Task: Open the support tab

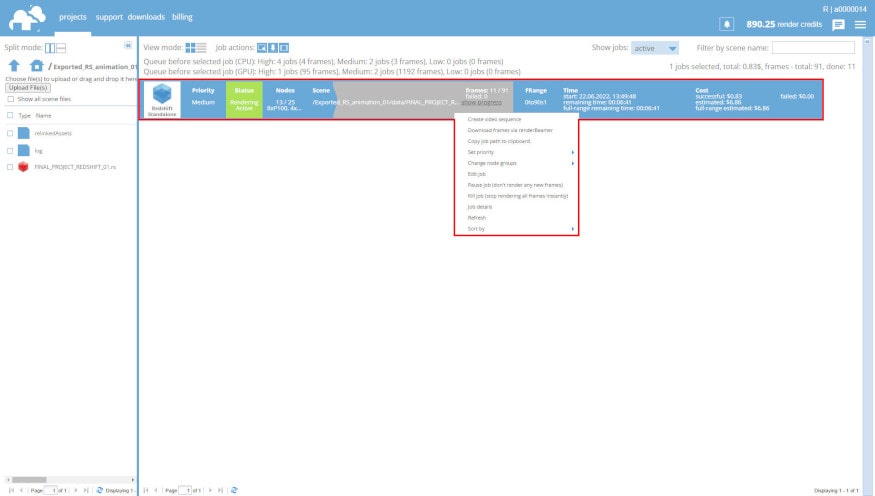Action: [x=109, y=17]
